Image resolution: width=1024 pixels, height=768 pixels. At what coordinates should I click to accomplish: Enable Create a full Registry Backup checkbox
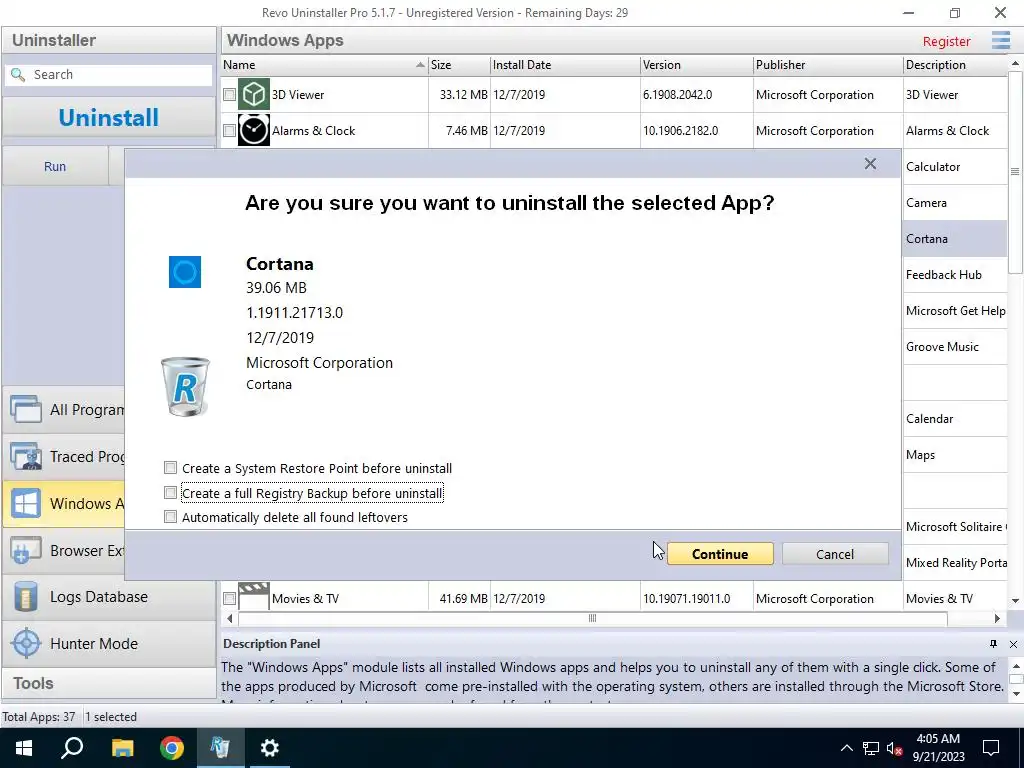(x=170, y=492)
